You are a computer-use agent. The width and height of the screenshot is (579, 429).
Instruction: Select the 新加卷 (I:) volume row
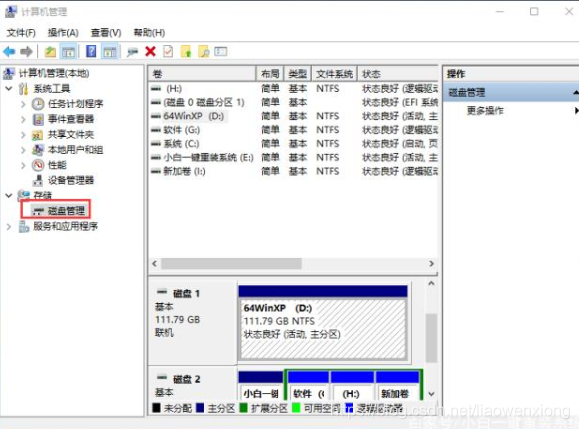coord(294,171)
